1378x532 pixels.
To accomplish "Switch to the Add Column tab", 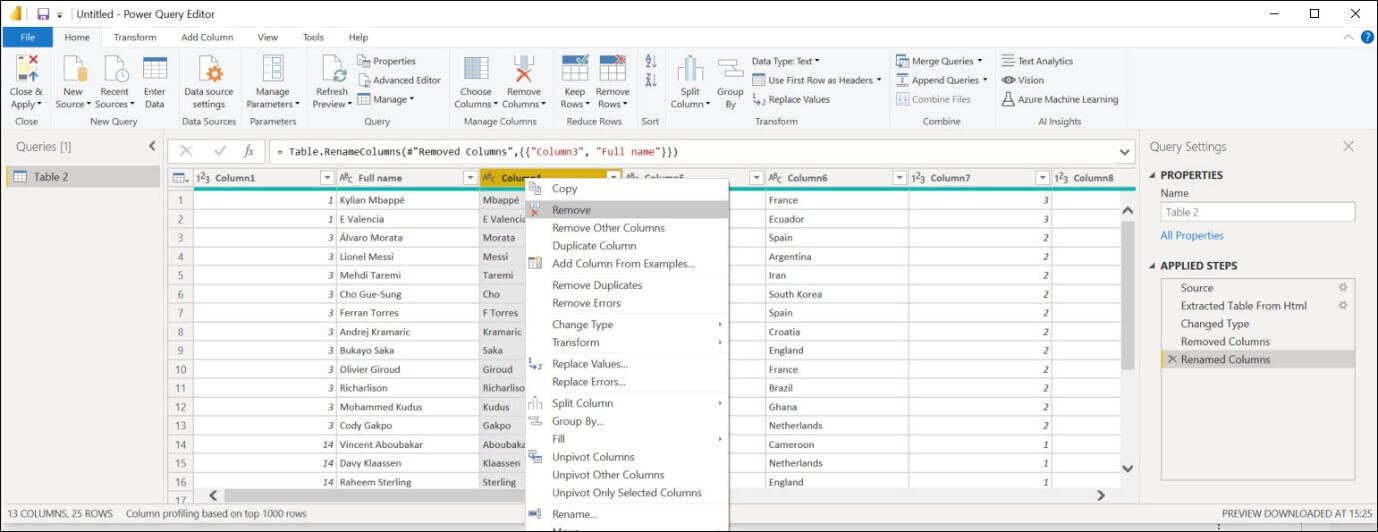I will tap(207, 37).
